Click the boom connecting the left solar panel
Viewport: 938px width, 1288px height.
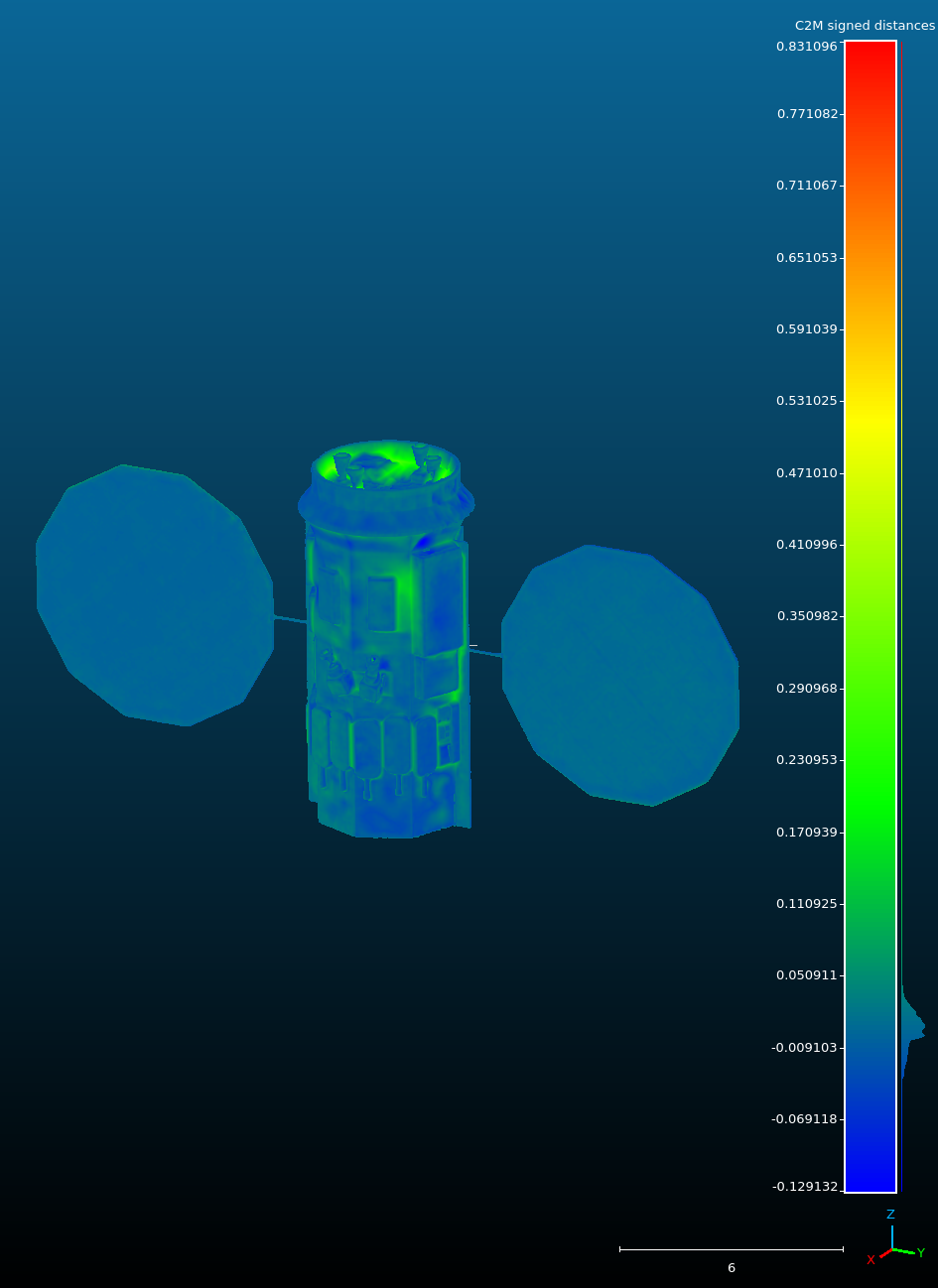click(x=290, y=620)
